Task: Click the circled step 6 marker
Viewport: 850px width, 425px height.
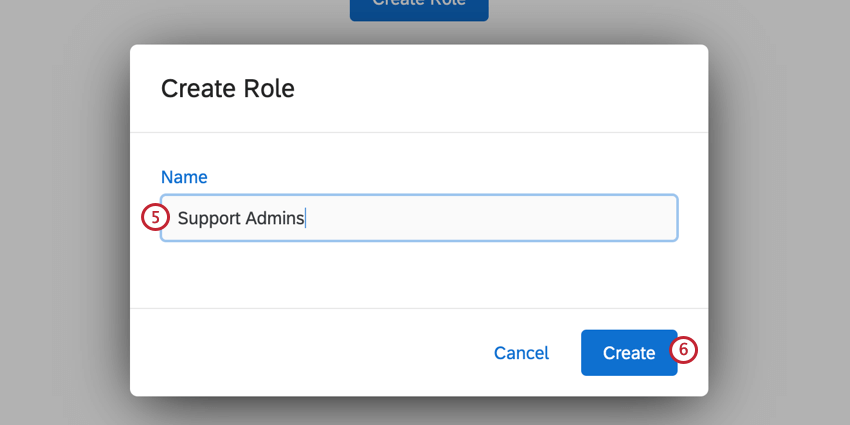Action: tap(683, 350)
